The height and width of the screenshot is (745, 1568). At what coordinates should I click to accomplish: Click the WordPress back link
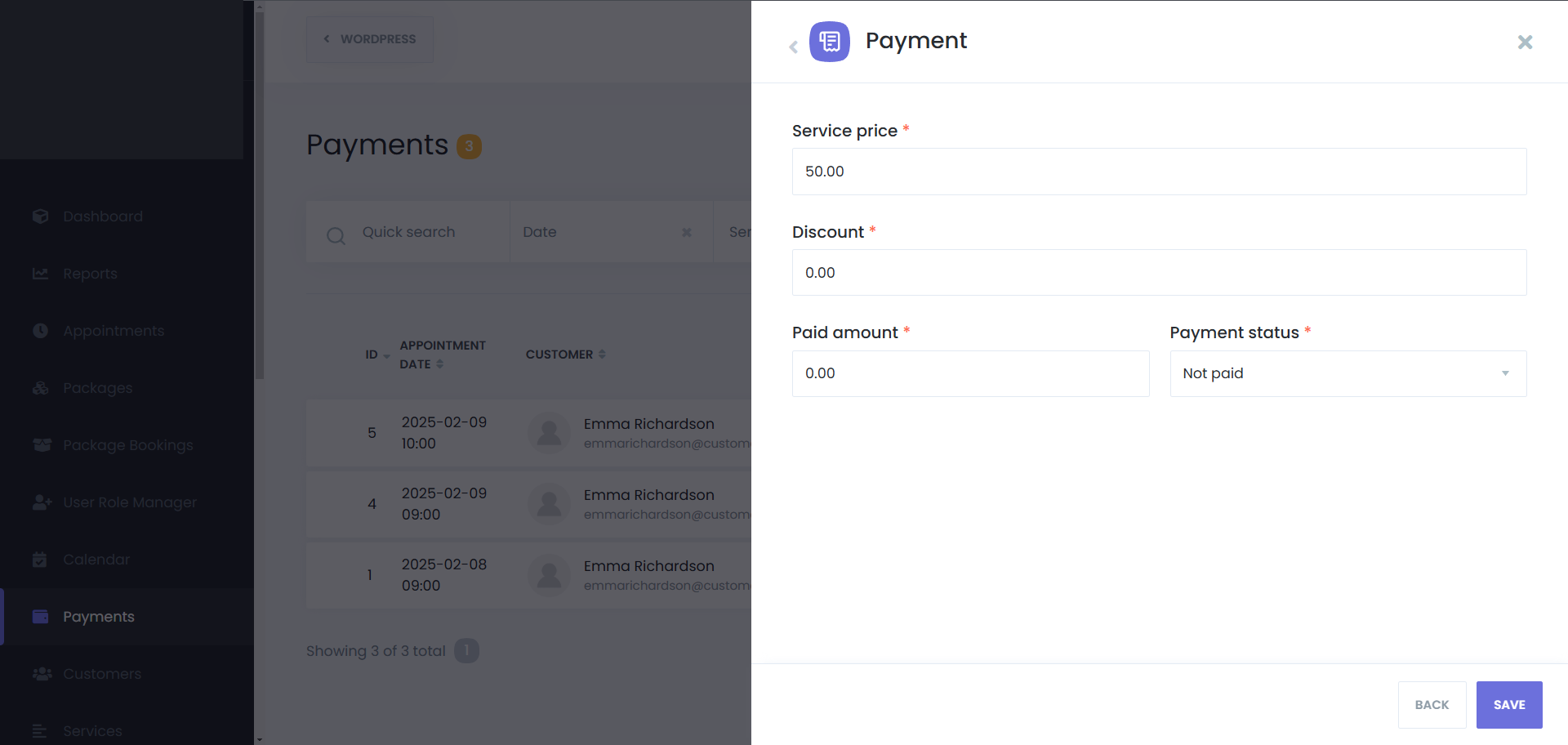coord(370,39)
